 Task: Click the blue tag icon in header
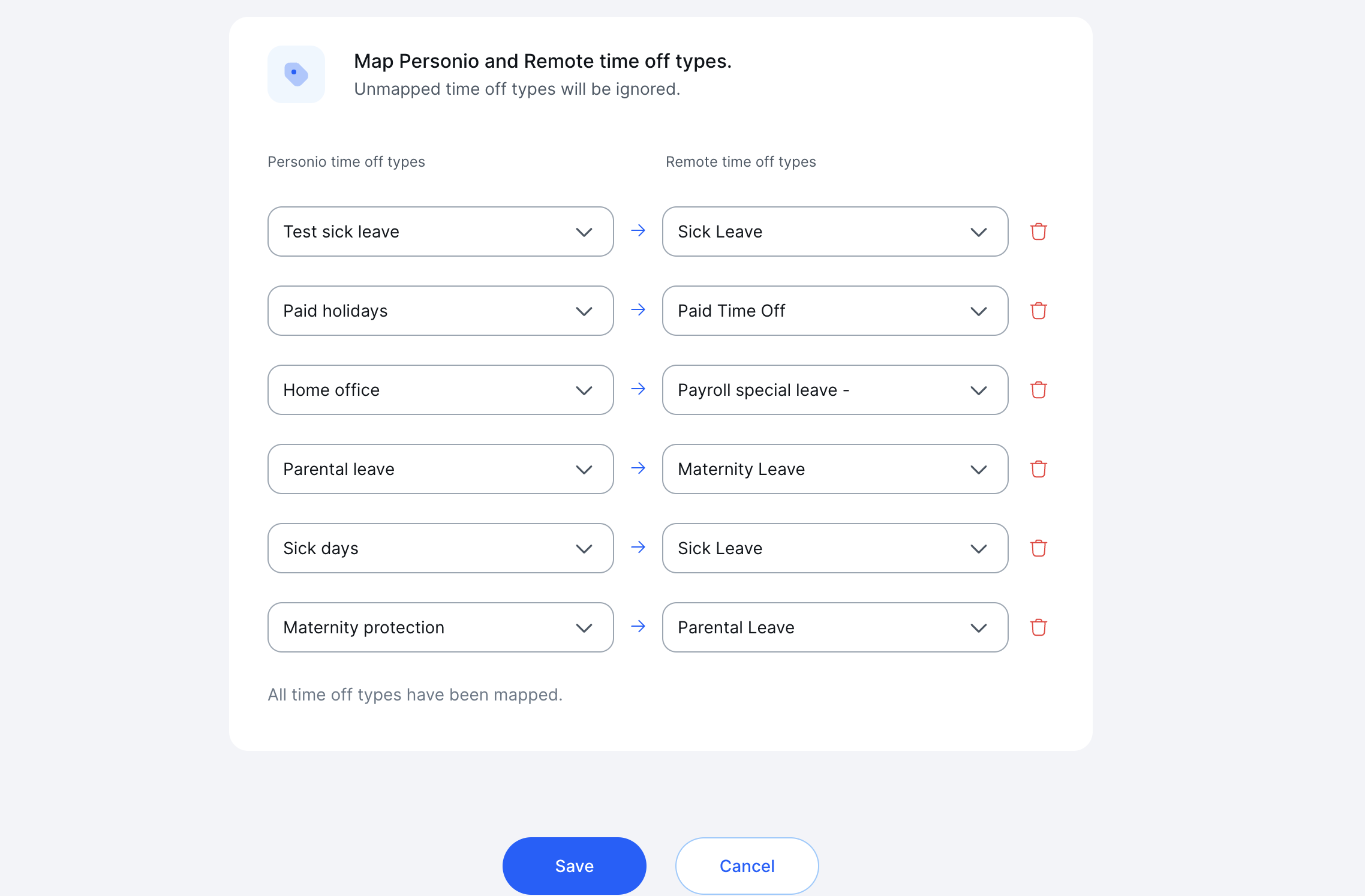296,74
